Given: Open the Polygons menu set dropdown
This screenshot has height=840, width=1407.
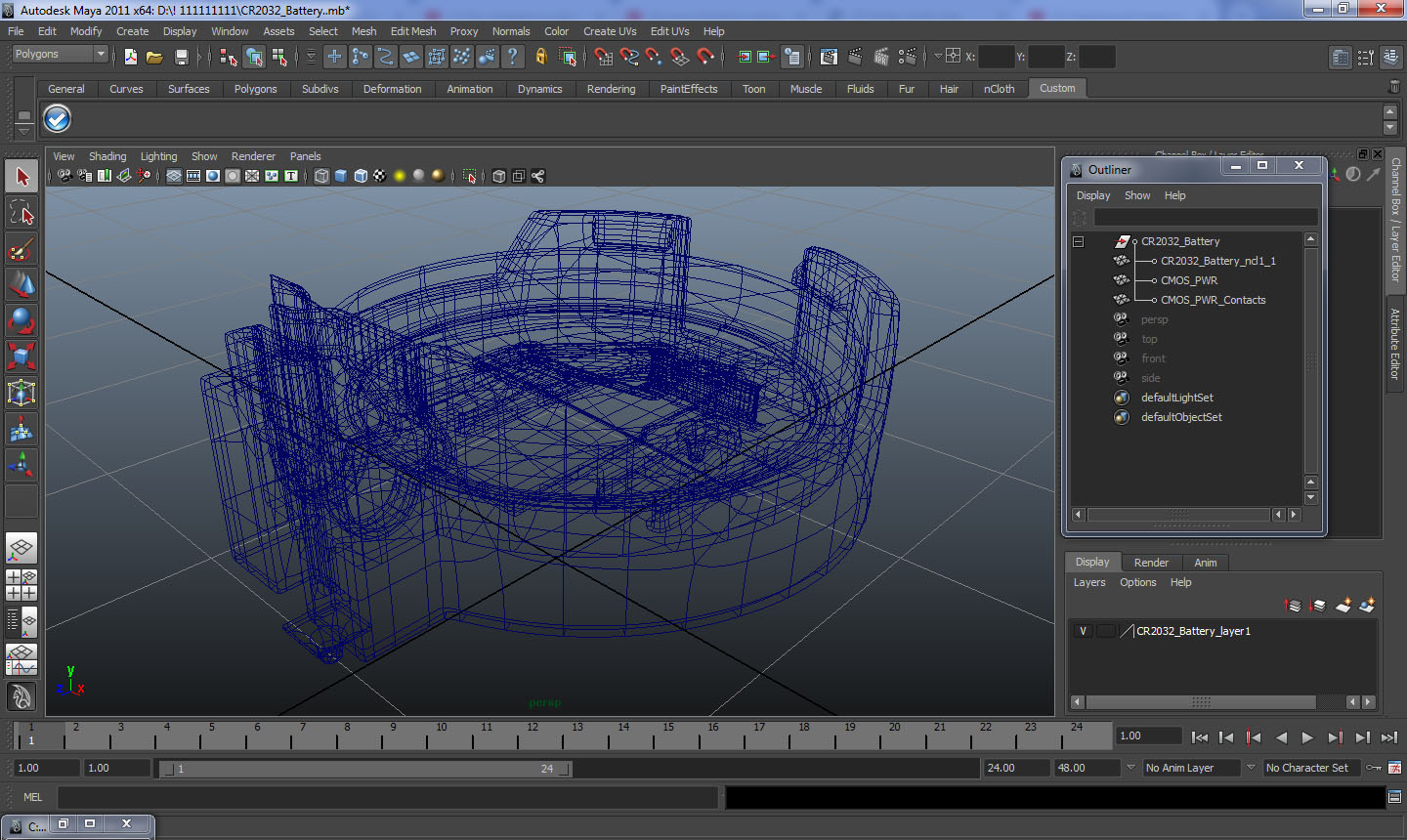Looking at the screenshot, I should (59, 55).
